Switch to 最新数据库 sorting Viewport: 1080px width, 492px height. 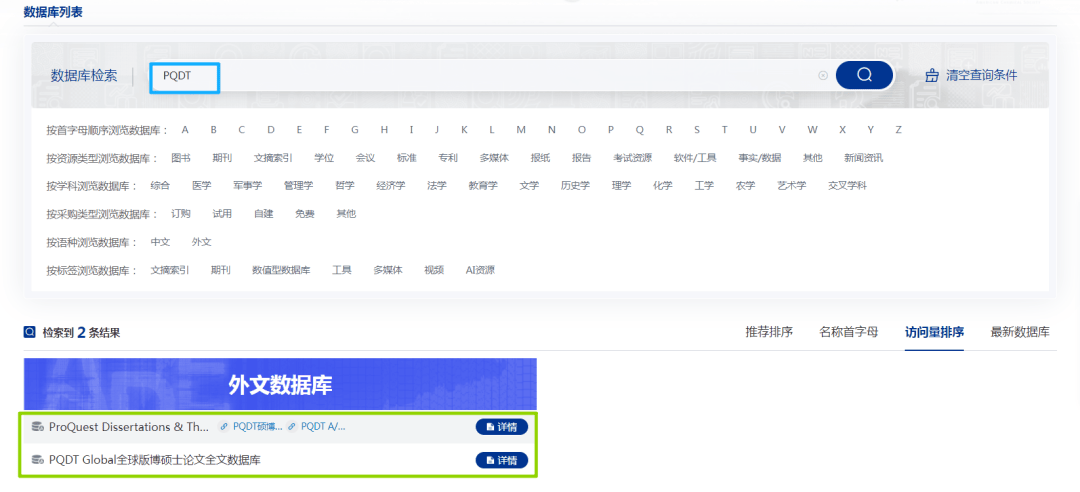click(1020, 332)
